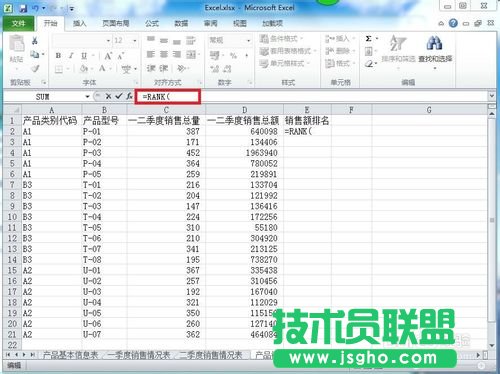Viewport: 500px width, 374px height.
Task: Toggle align text left
Action: click(x=151, y=54)
